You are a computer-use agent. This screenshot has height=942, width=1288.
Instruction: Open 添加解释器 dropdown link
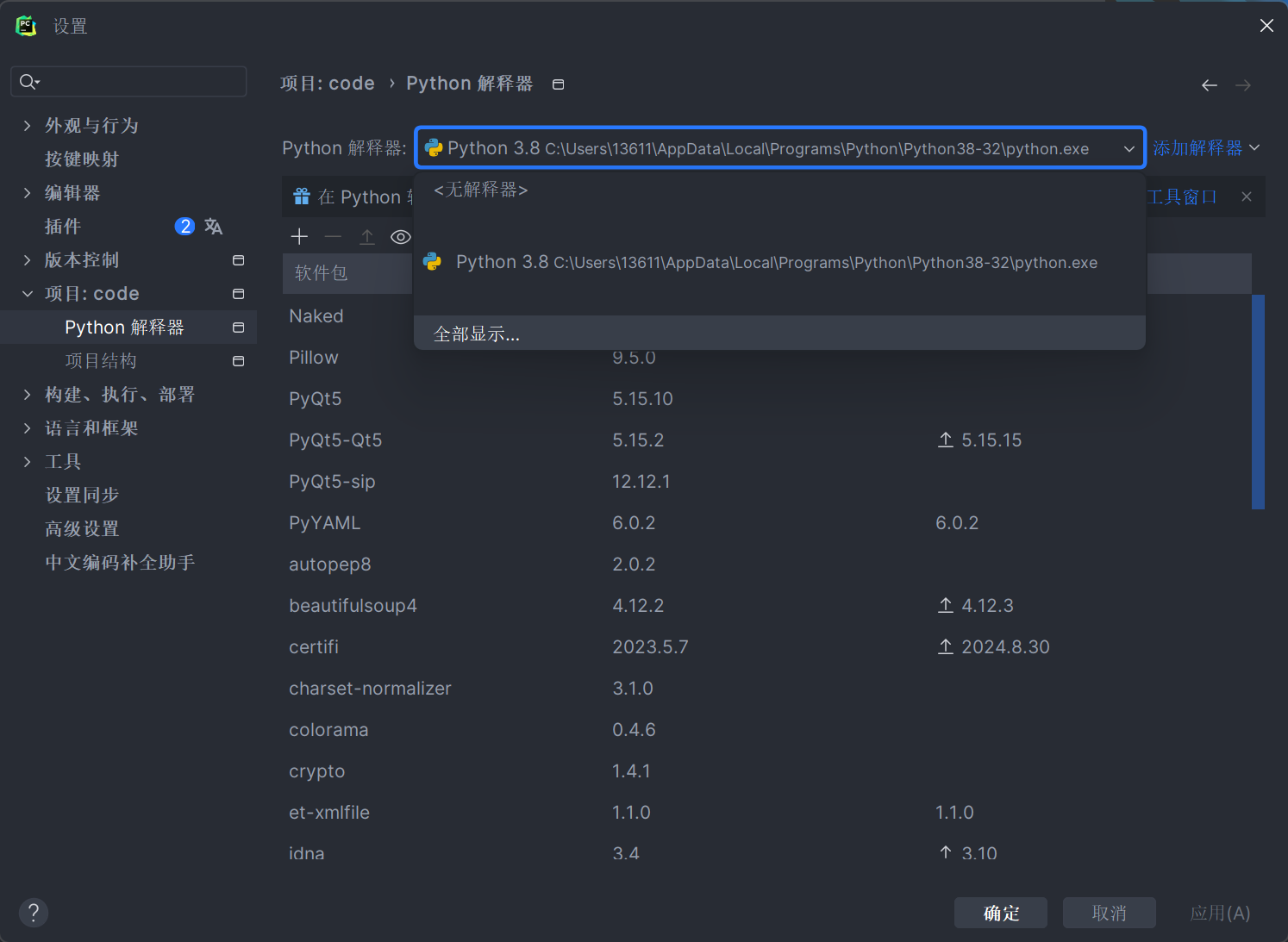(1206, 148)
